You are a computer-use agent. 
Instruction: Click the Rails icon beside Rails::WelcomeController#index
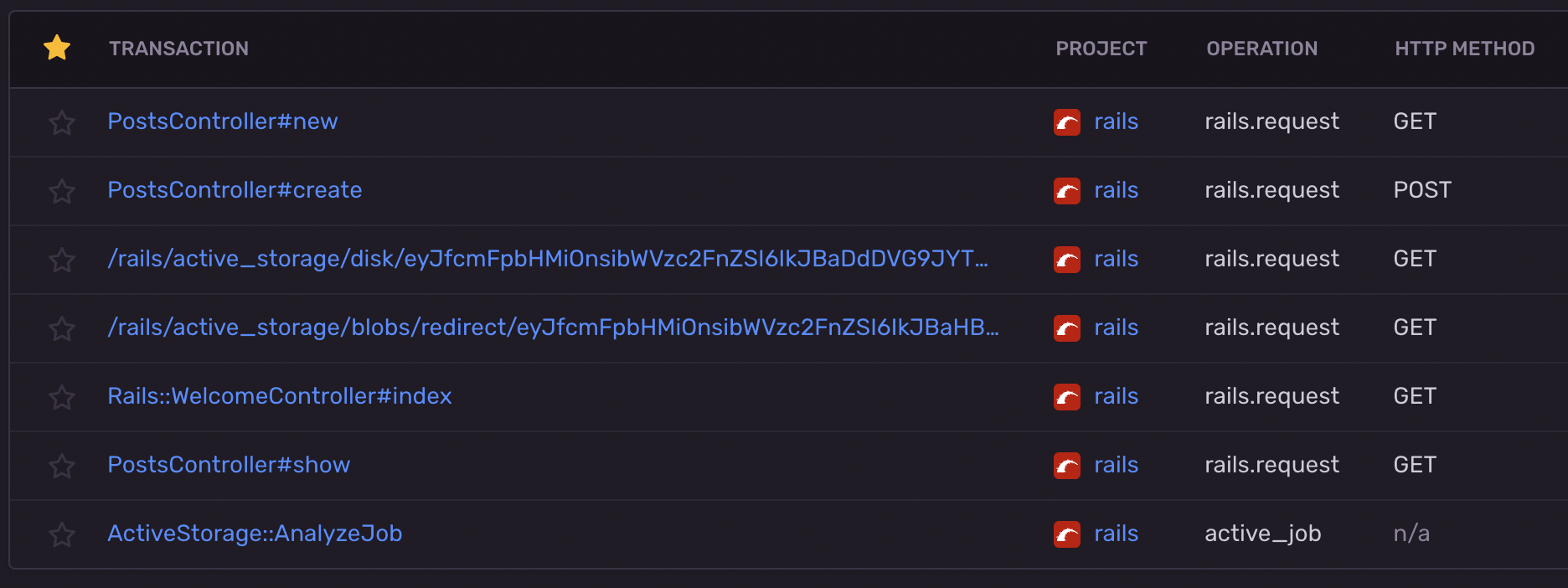pos(1066,397)
